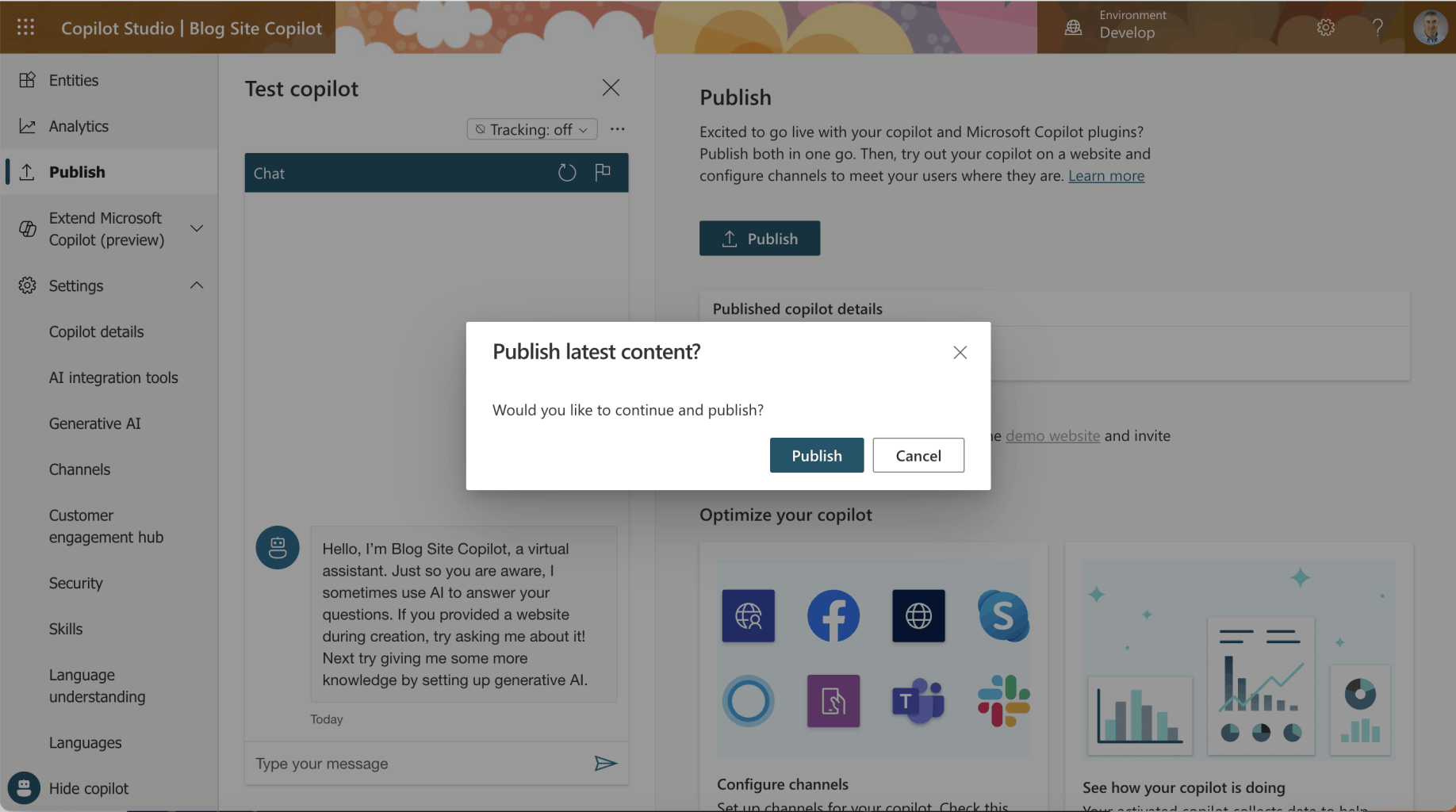Click the flag icon in the Chat header

pos(603,172)
